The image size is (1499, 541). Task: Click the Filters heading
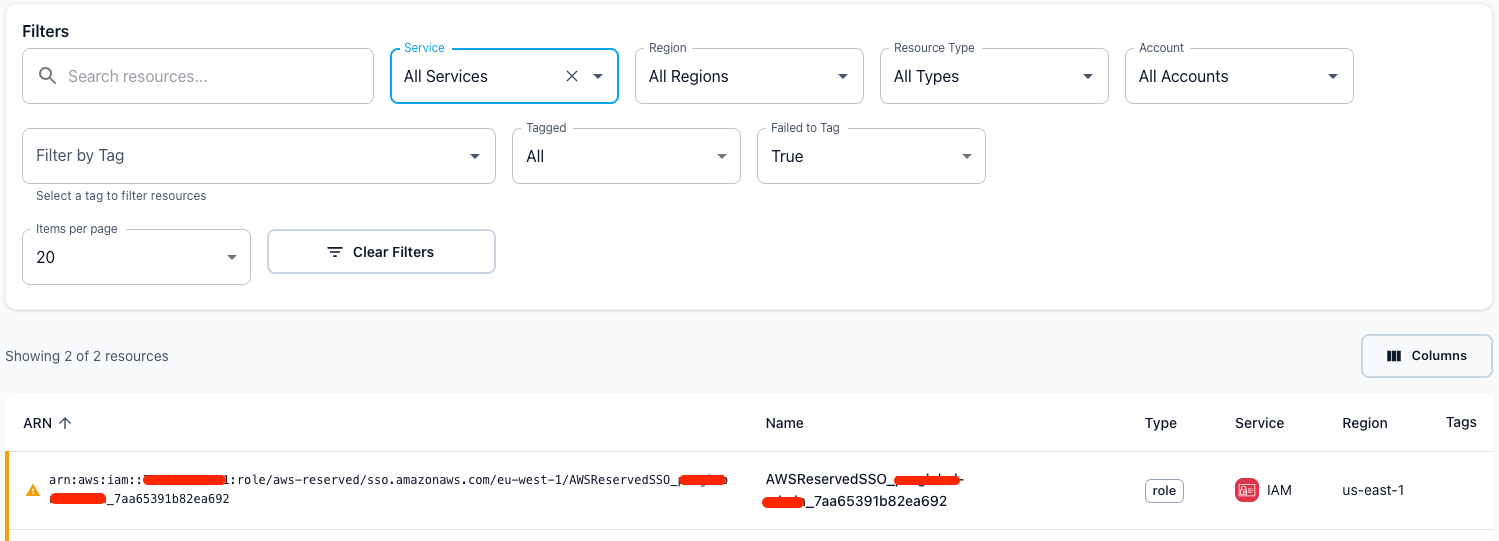pyautogui.click(x=46, y=31)
